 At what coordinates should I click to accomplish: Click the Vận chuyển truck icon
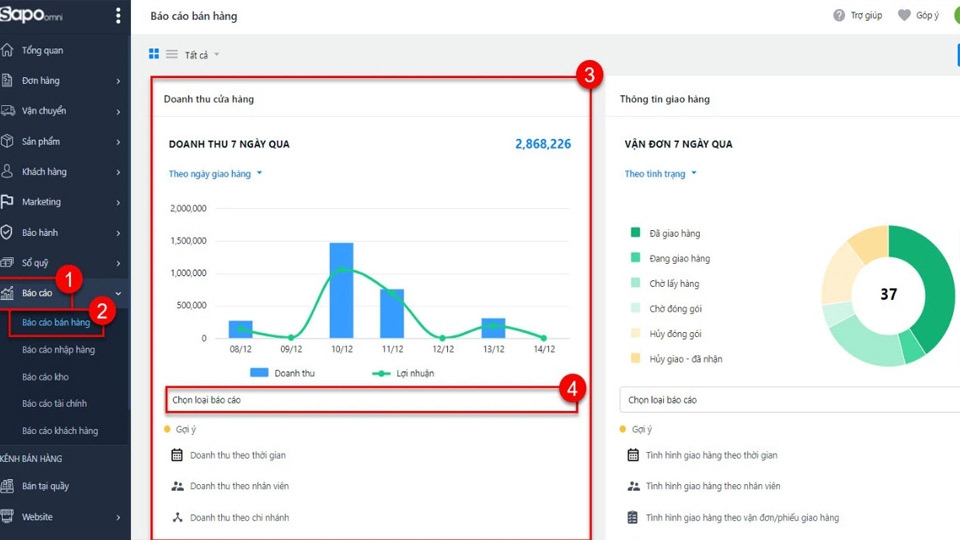(8, 111)
